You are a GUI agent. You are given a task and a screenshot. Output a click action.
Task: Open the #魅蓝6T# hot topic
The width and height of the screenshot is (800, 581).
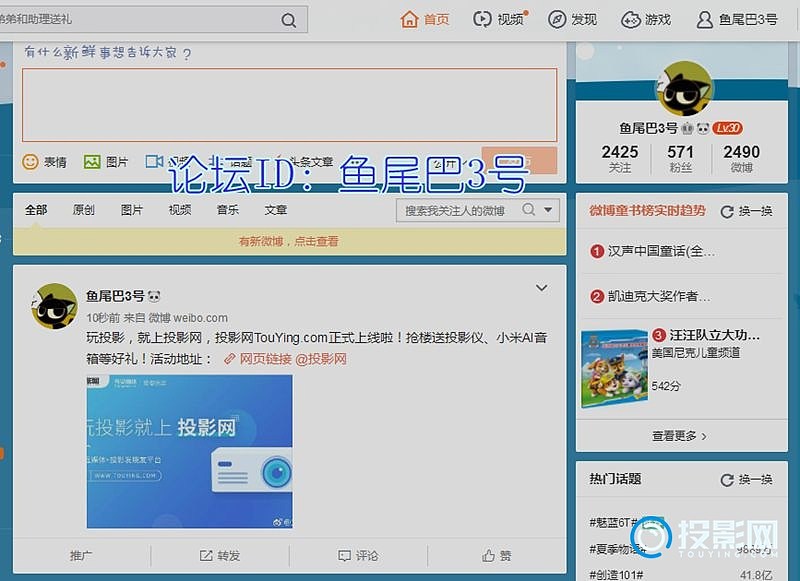614,522
